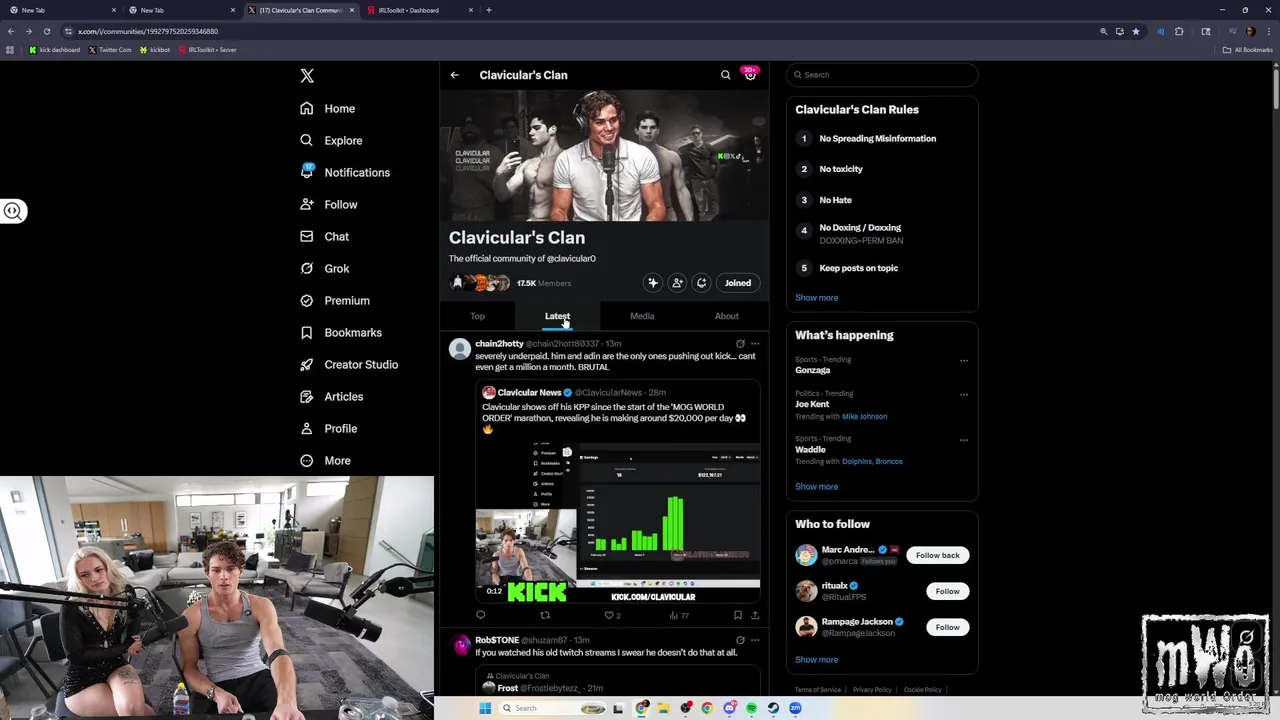Click invite member icon beside Joined
Screen dimensions: 1280x720
677,283
